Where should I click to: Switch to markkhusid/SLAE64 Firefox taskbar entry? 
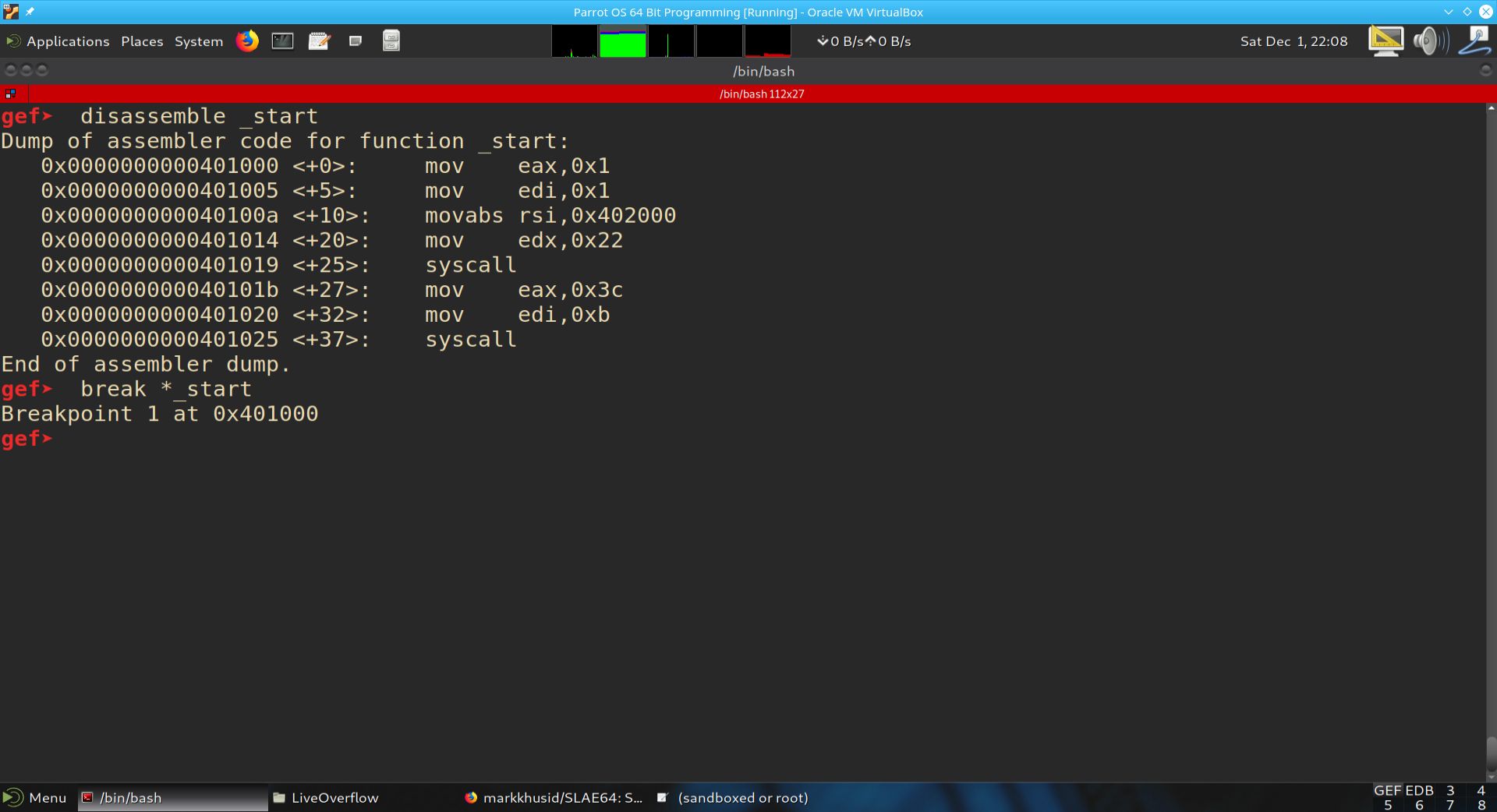pyautogui.click(x=554, y=797)
